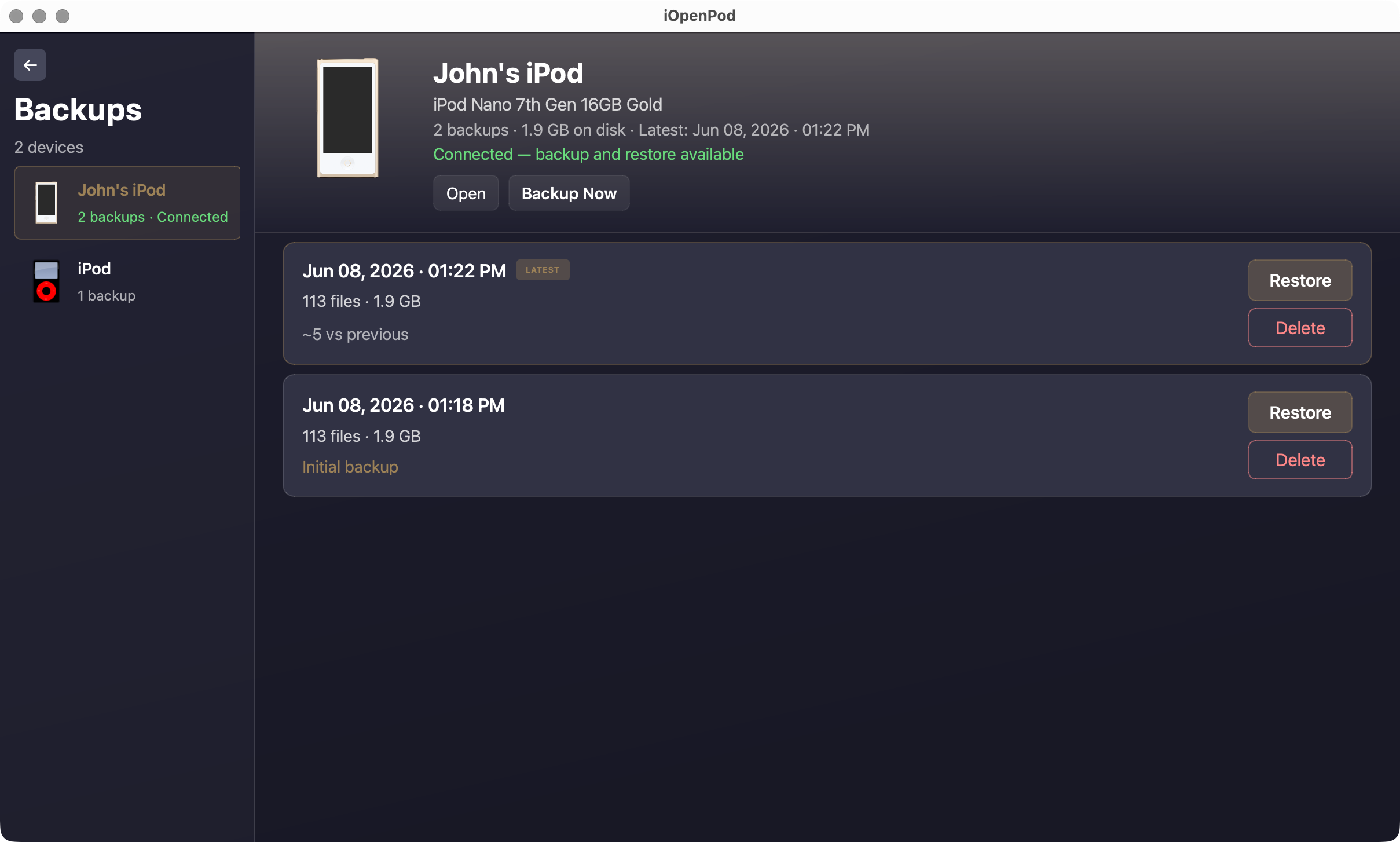
Task: Restore the 01:22 PM backup
Action: 1300,280
